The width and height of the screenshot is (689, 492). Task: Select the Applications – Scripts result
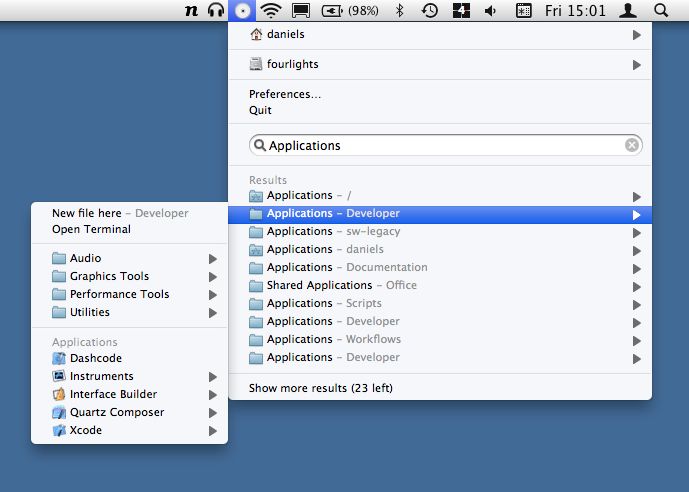[x=440, y=304]
